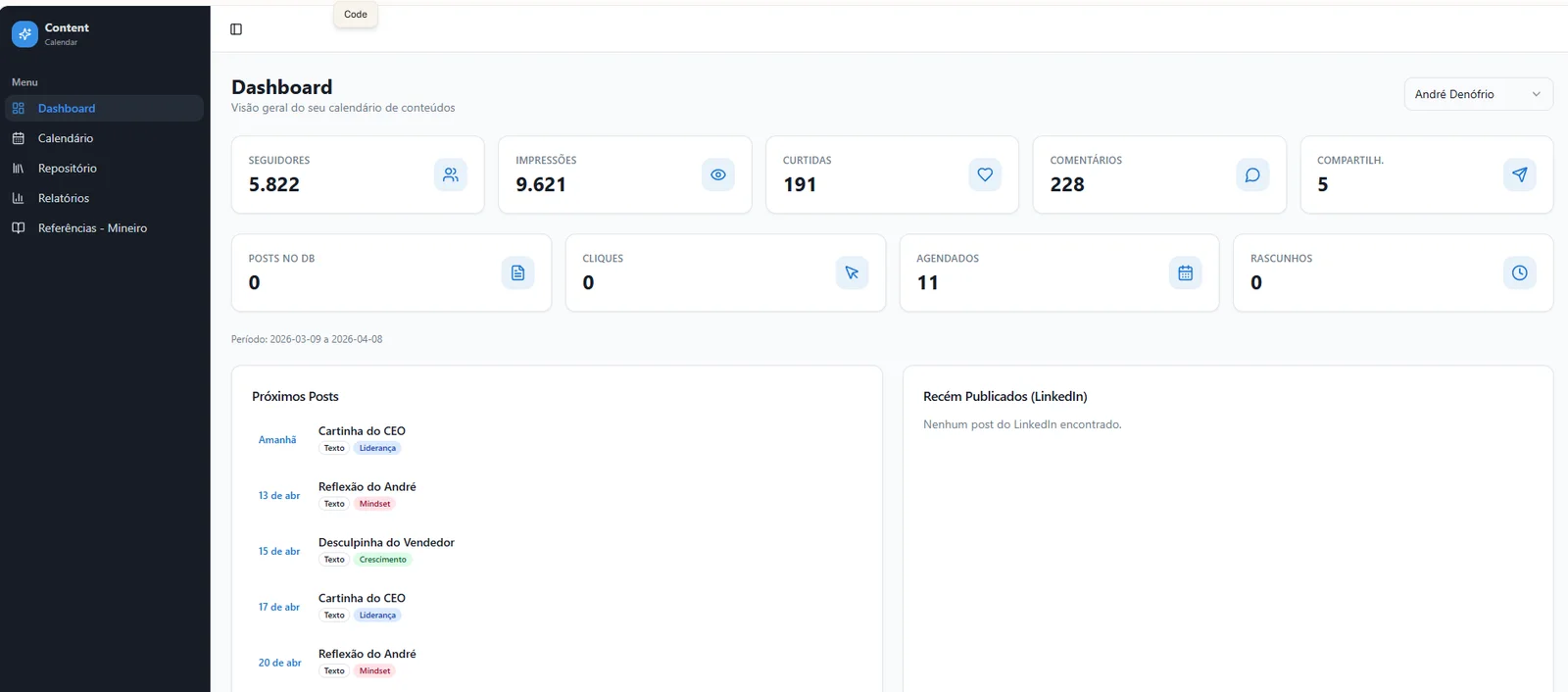Click the 17 de abr date label

coord(279,608)
